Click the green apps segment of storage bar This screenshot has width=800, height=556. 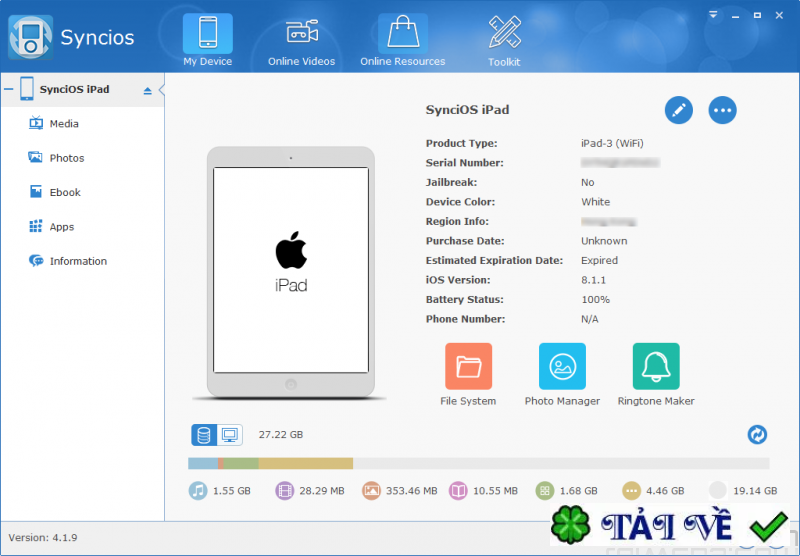241,463
